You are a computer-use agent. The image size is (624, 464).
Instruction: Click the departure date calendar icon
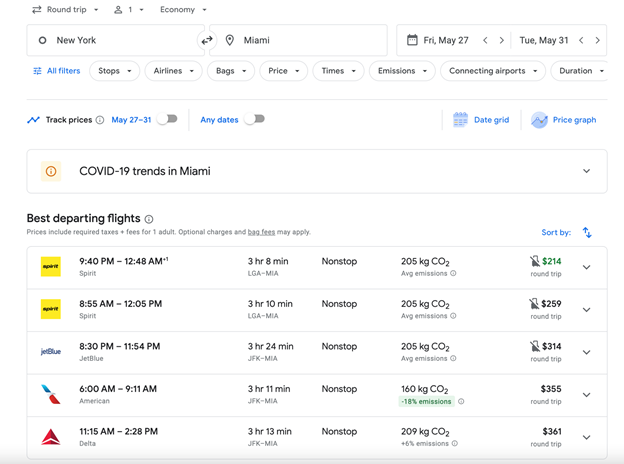pos(412,40)
